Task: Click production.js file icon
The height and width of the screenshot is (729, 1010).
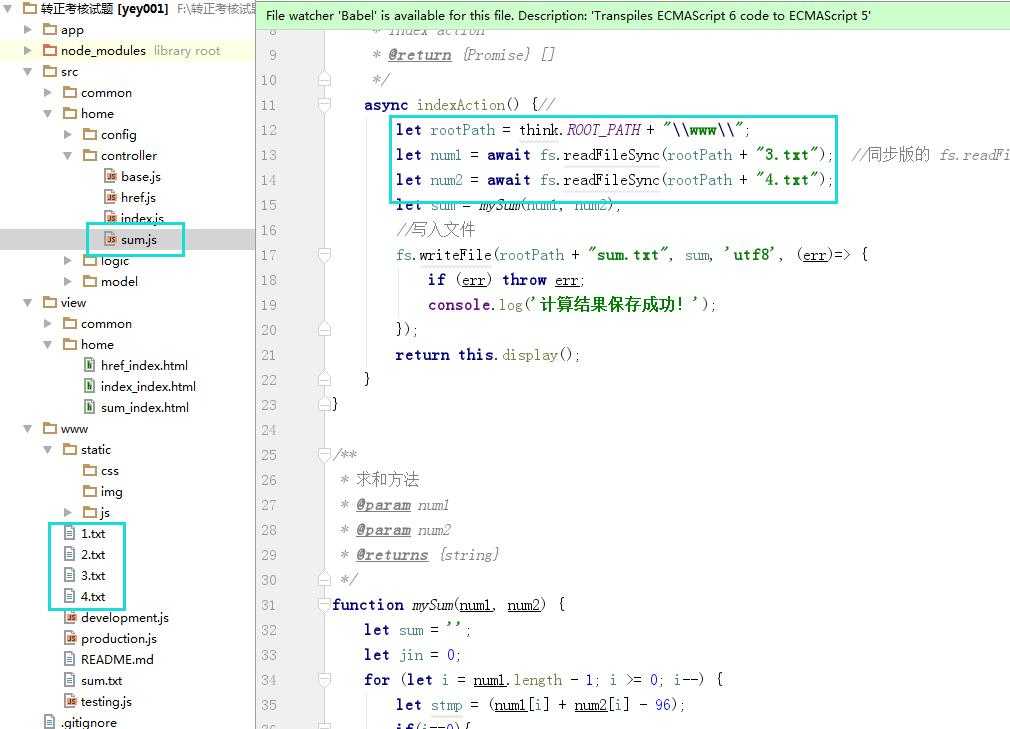Action: click(x=71, y=638)
